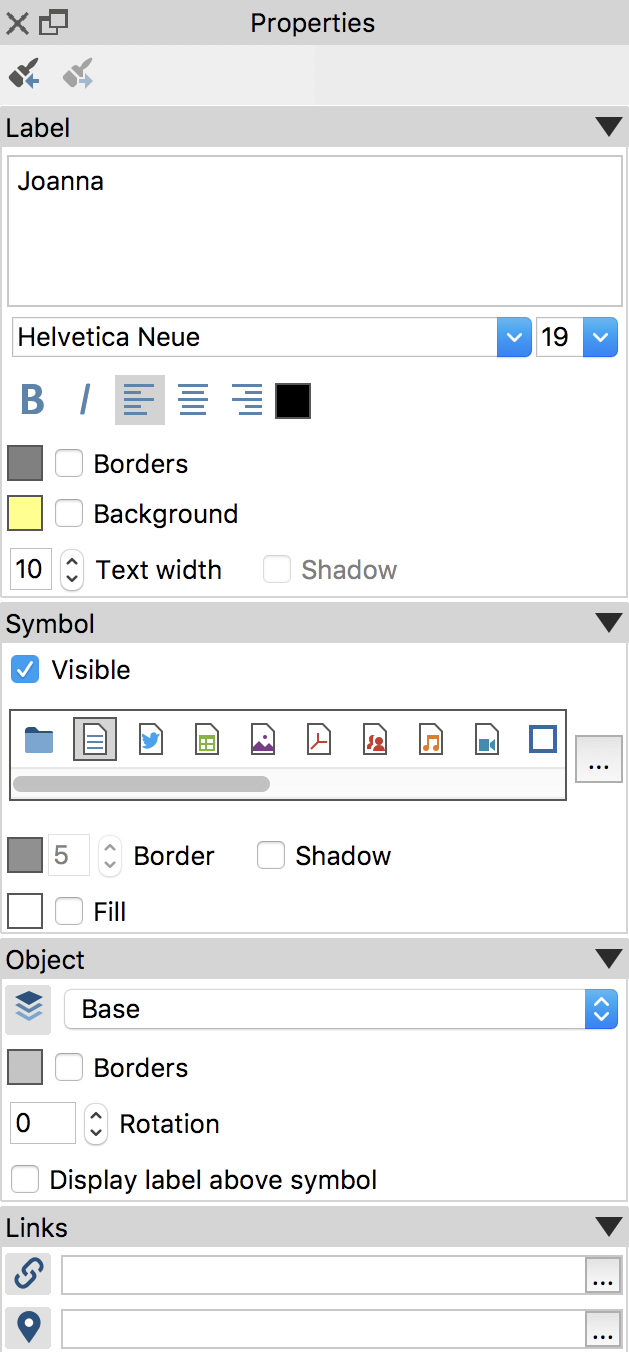Enable label Background checkbox

(x=68, y=513)
